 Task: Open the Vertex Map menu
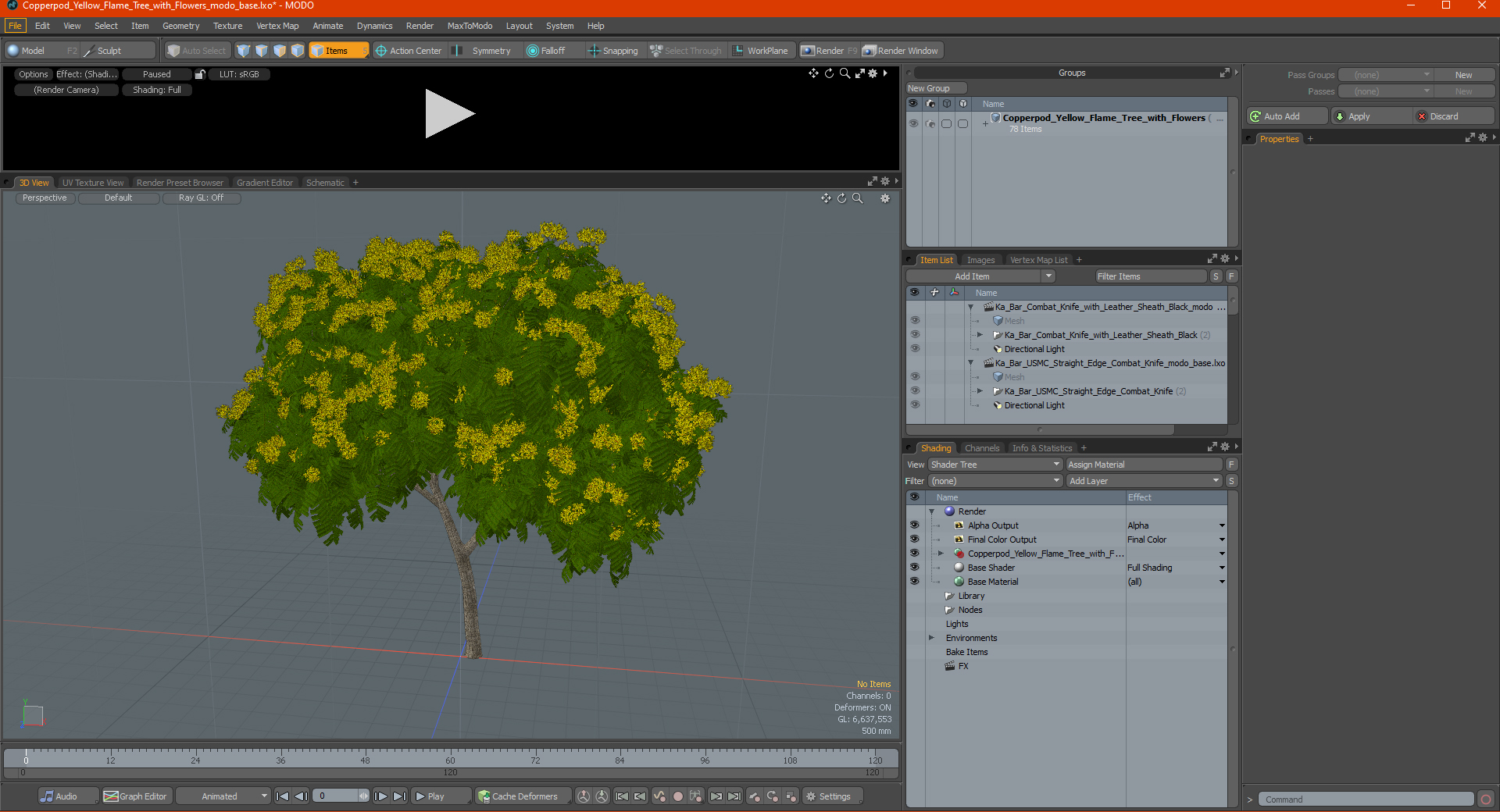coord(277,26)
